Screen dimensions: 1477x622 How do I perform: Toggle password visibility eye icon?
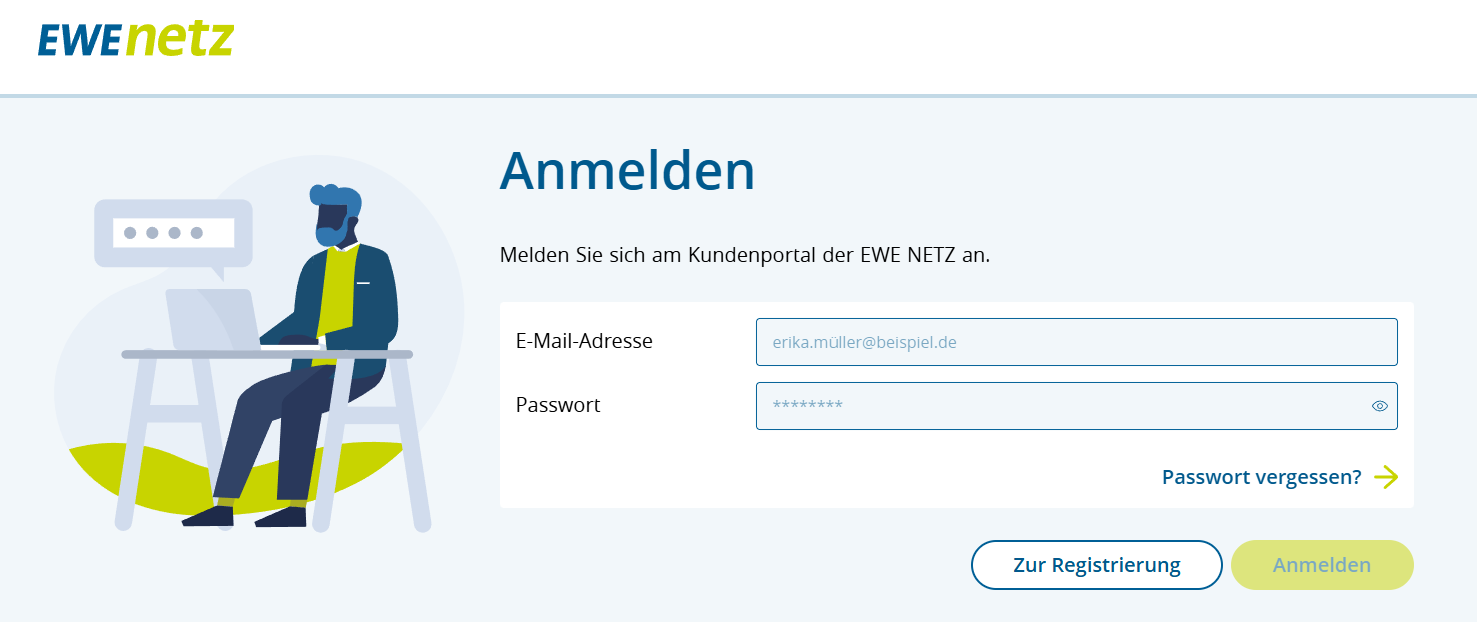tap(1380, 406)
